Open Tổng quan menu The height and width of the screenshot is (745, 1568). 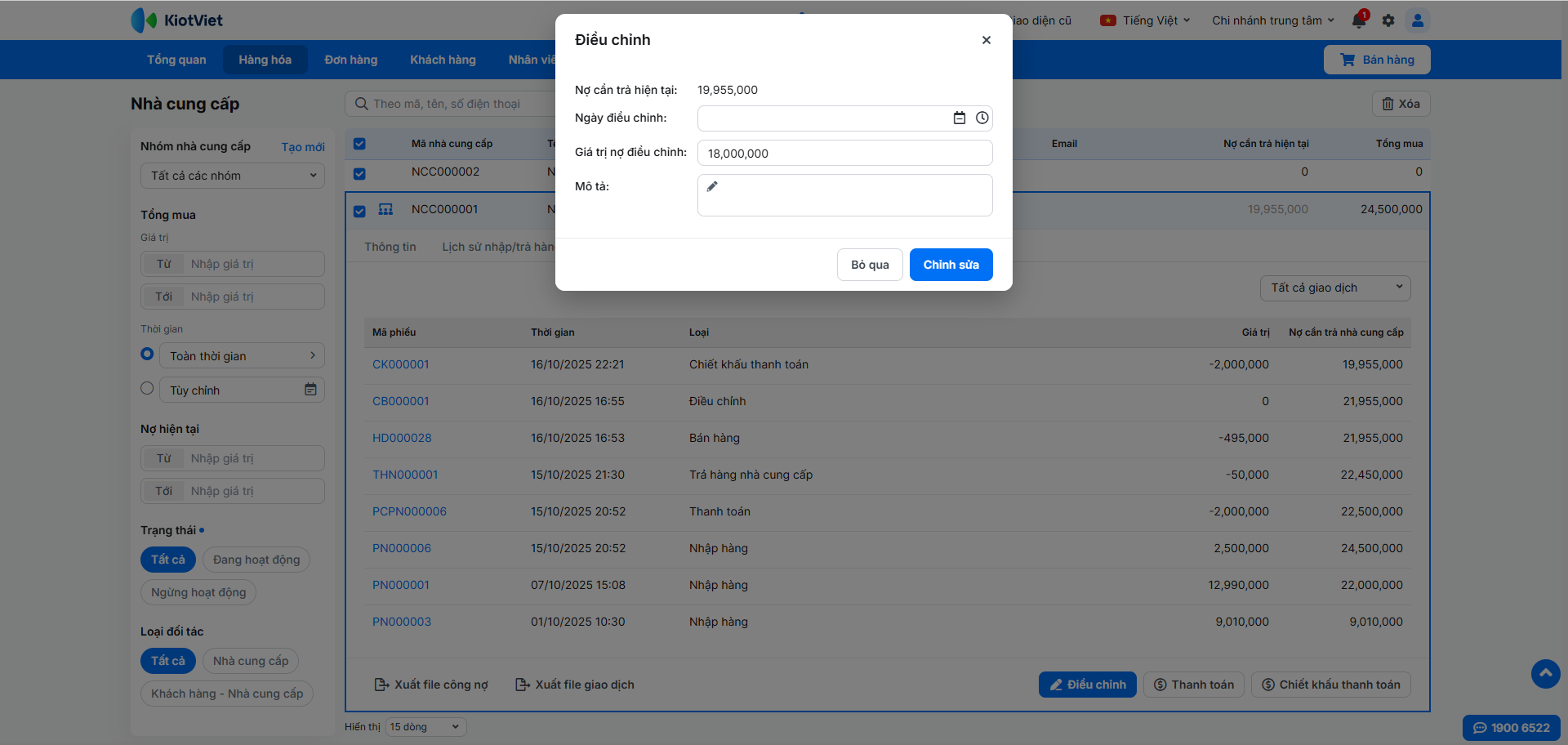tap(176, 60)
